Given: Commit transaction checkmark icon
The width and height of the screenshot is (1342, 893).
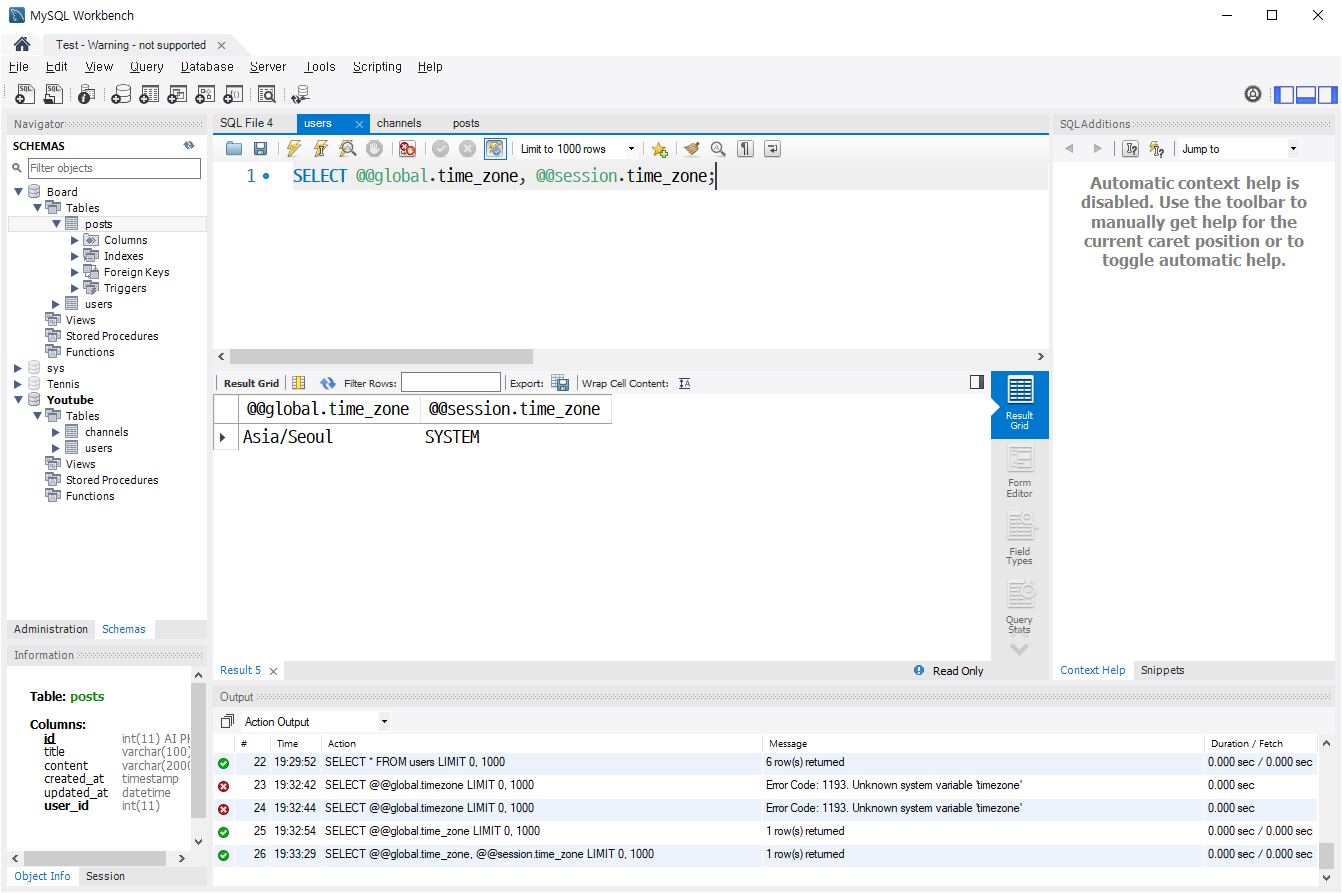Looking at the screenshot, I should 440,149.
